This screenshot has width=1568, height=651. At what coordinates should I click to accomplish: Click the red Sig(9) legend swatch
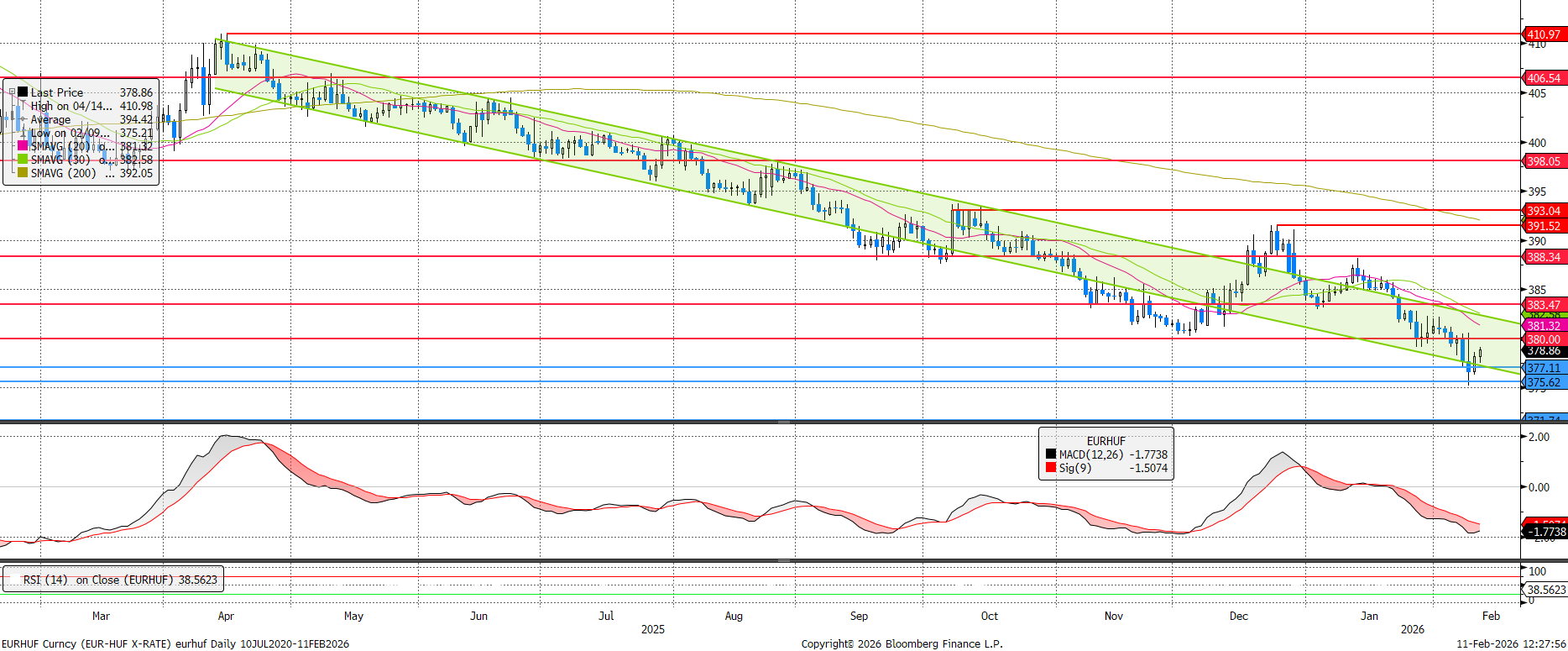1051,468
